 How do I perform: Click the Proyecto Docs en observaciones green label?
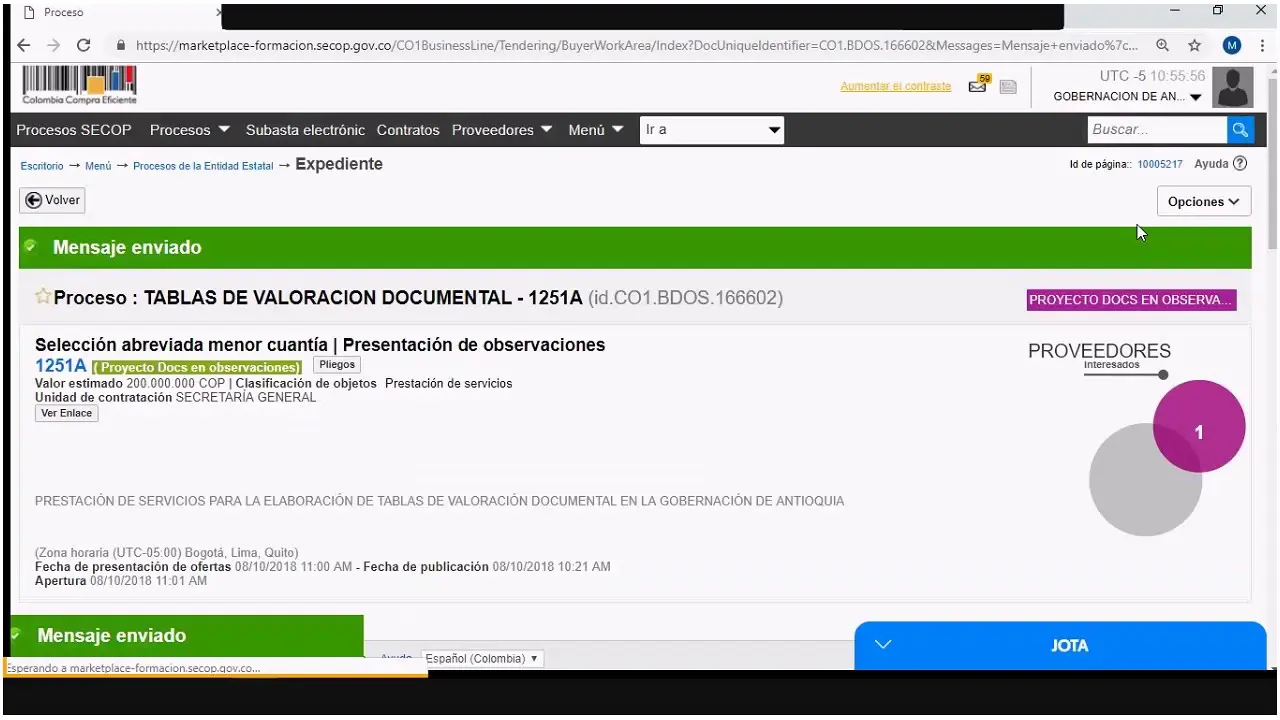click(198, 367)
